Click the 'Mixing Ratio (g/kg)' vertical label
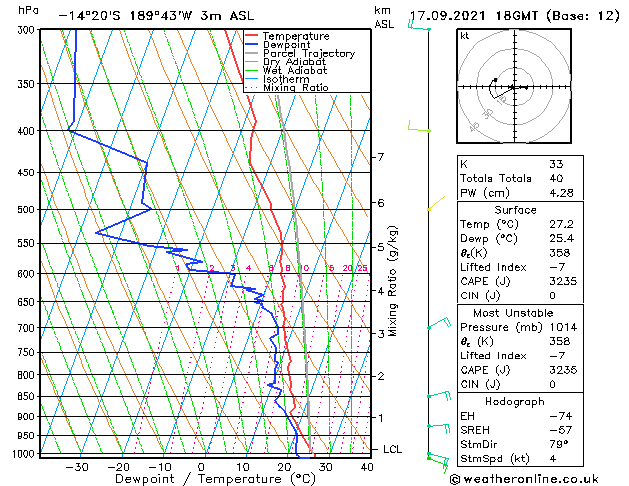 tap(392, 281)
